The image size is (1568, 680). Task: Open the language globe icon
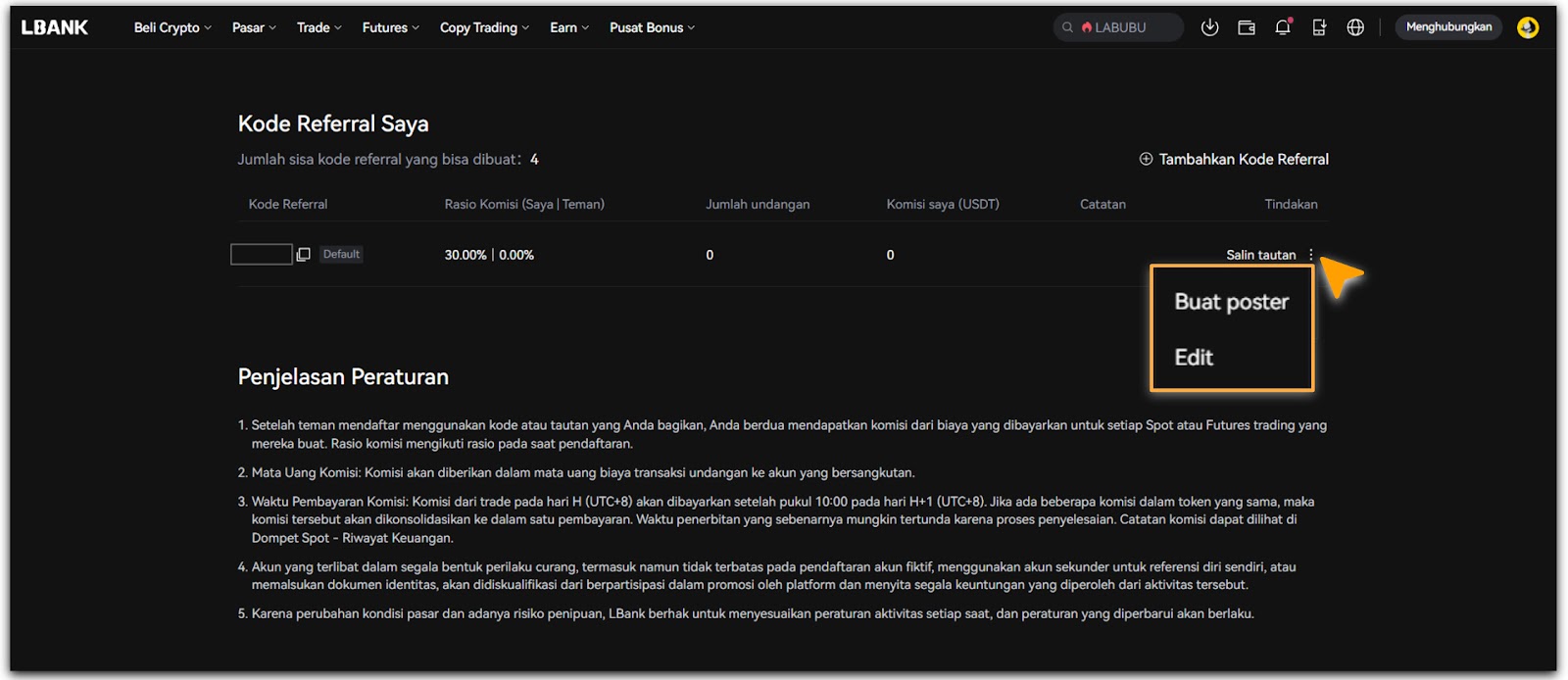[x=1355, y=27]
